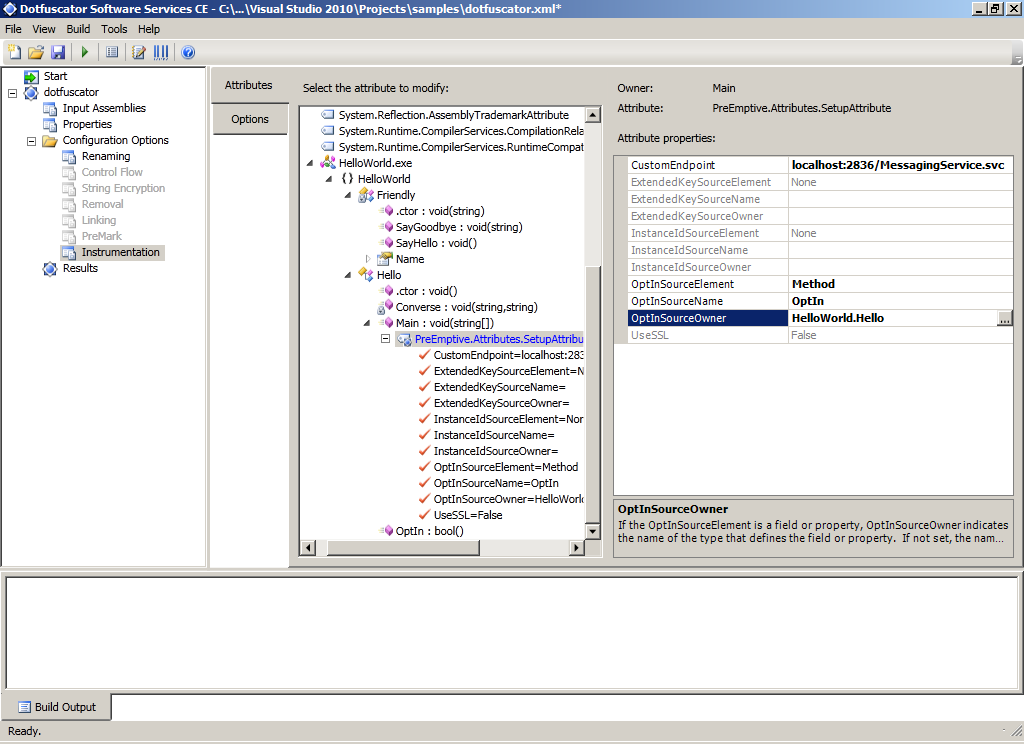Open the Tools menu
The height and width of the screenshot is (744, 1024).
(x=114, y=29)
